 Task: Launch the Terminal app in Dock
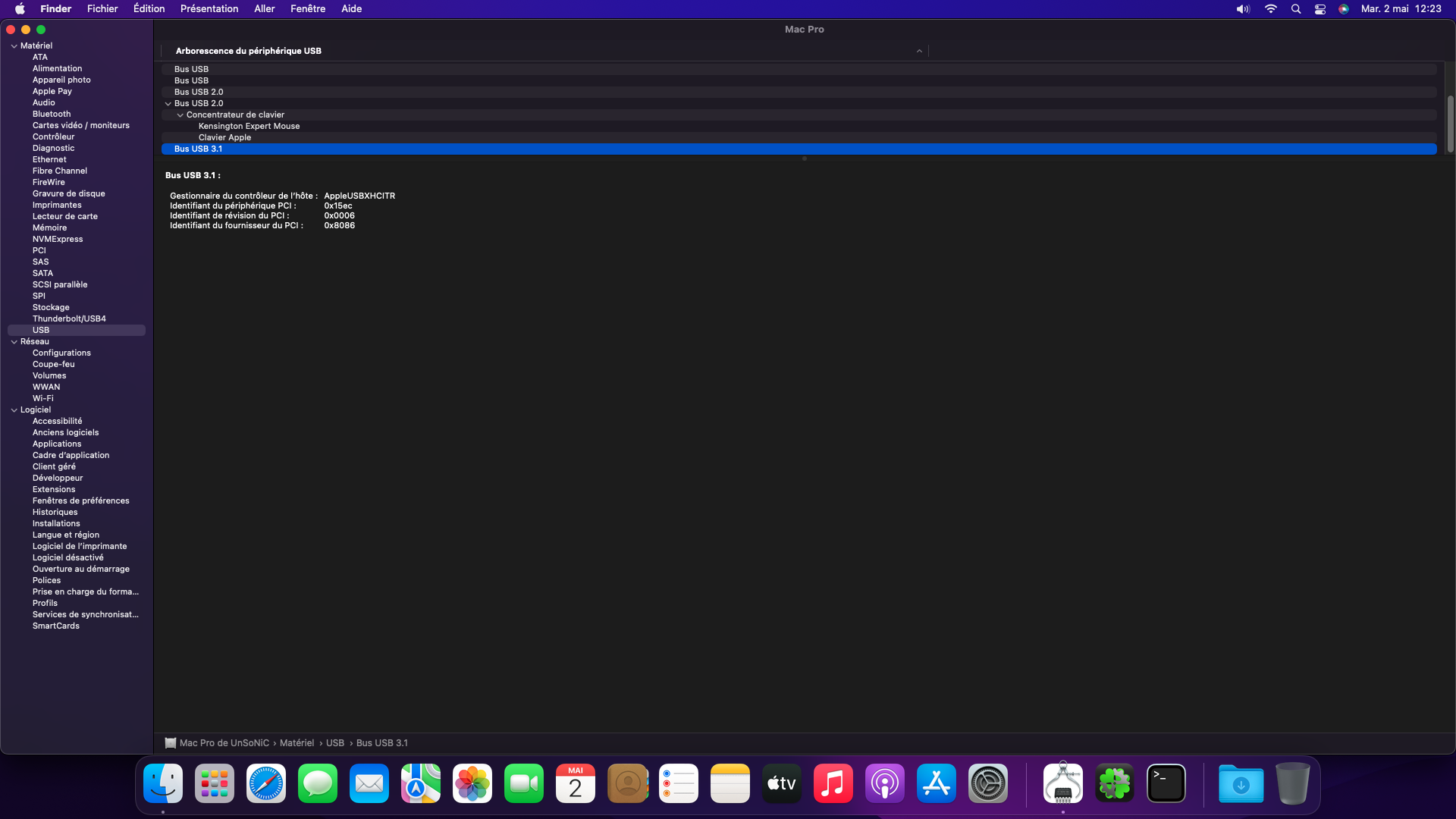point(1166,783)
